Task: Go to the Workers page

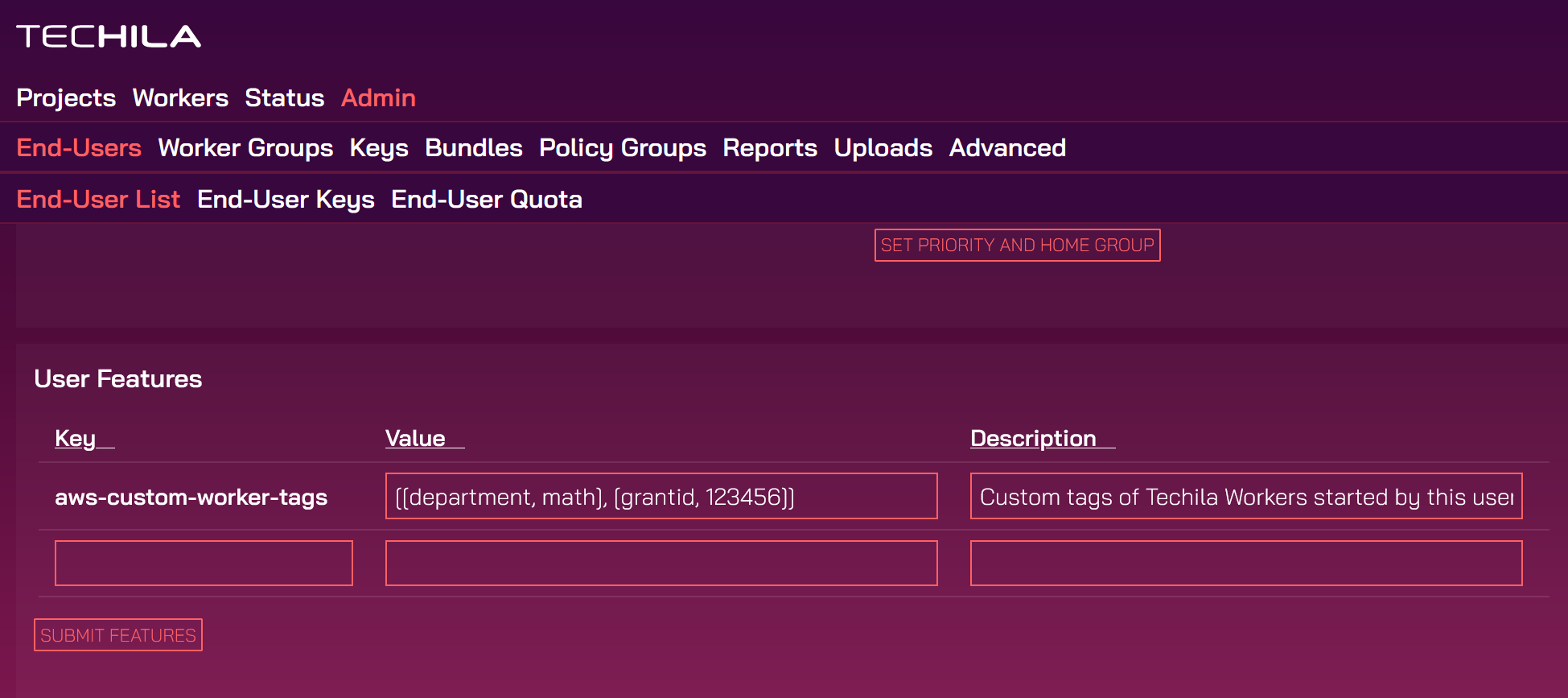Action: (180, 98)
